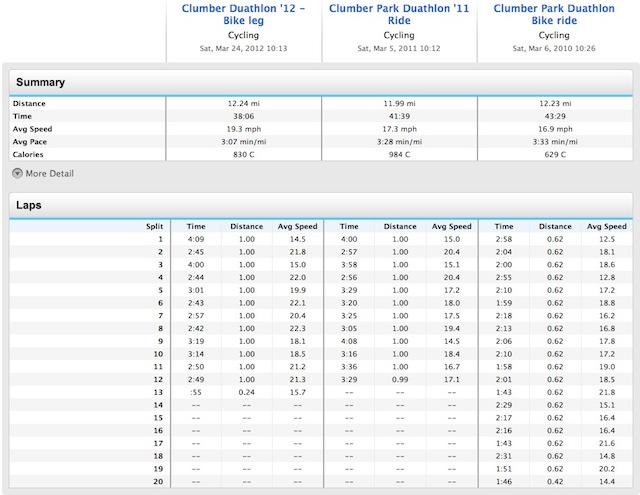Viewport: 640px width, 495px height.
Task: Select the 11.99 mi distance value
Action: pyautogui.click(x=399, y=104)
